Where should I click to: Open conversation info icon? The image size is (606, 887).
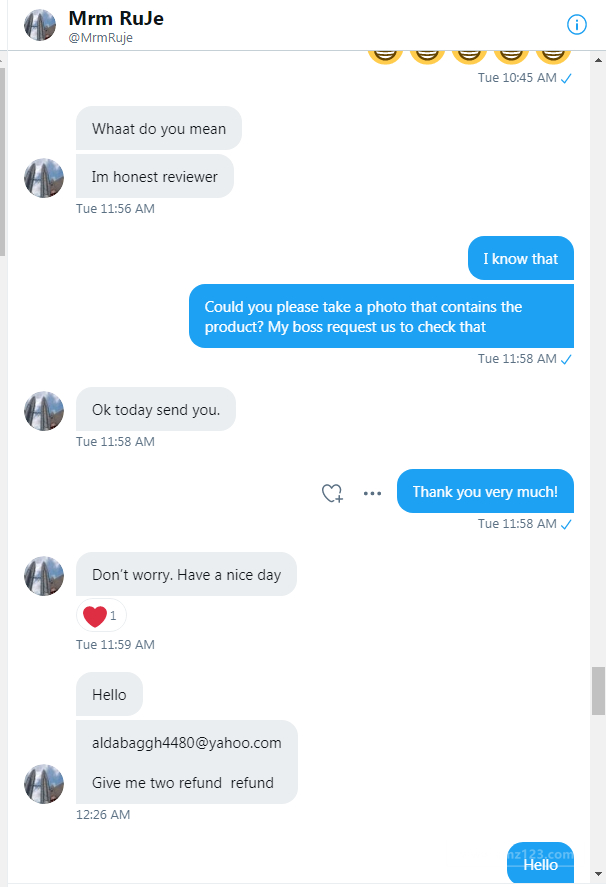[x=577, y=24]
